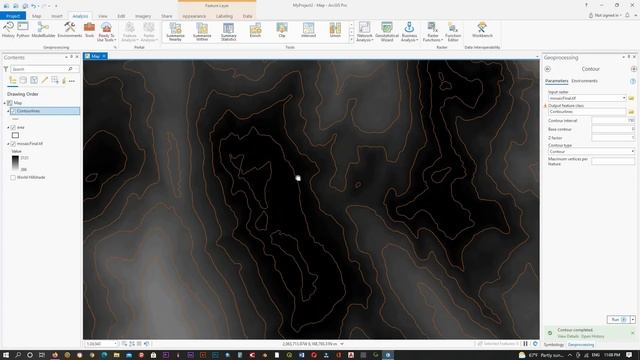Open Network Analysis dropdown

click(x=364, y=32)
